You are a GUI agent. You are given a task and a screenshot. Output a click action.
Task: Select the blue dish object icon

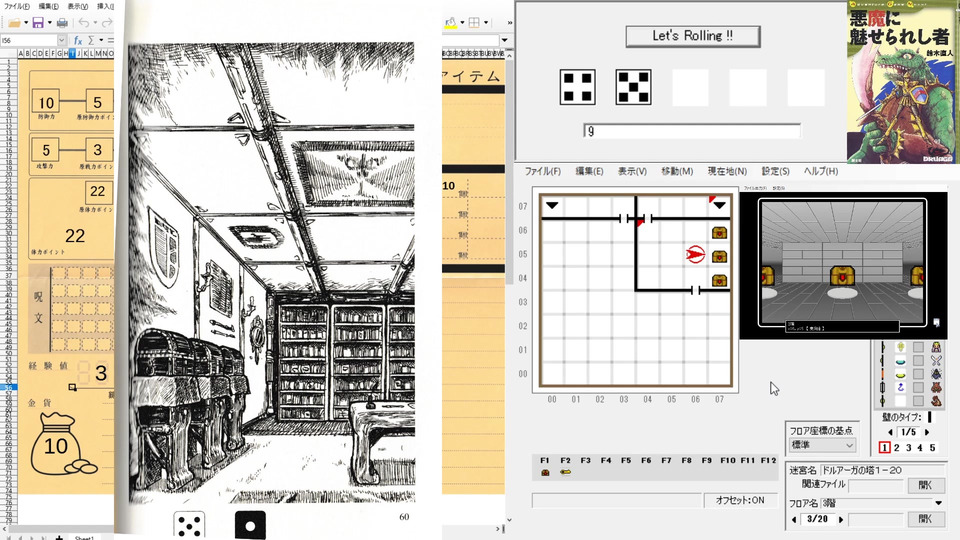click(901, 361)
